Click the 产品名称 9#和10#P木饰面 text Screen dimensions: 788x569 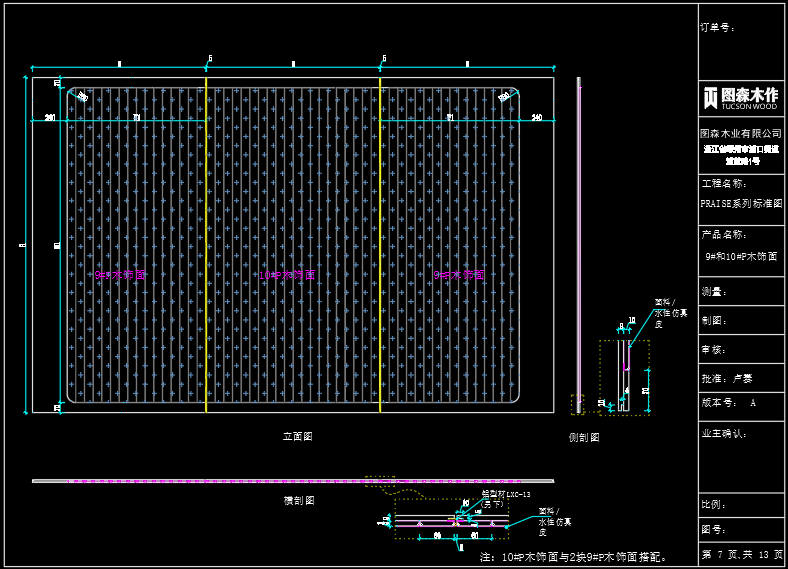(741, 256)
